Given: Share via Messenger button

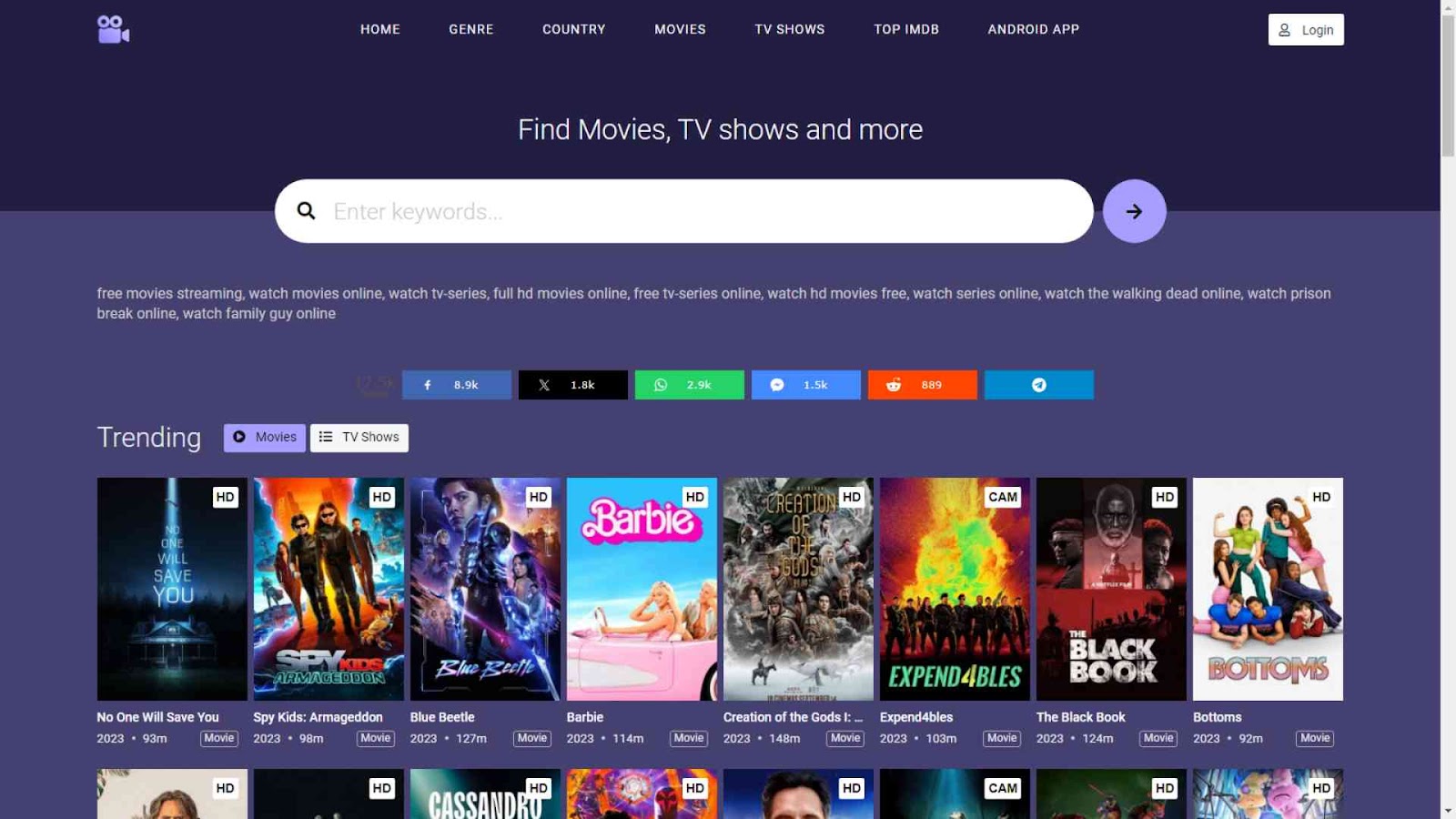Looking at the screenshot, I should click(x=806, y=385).
